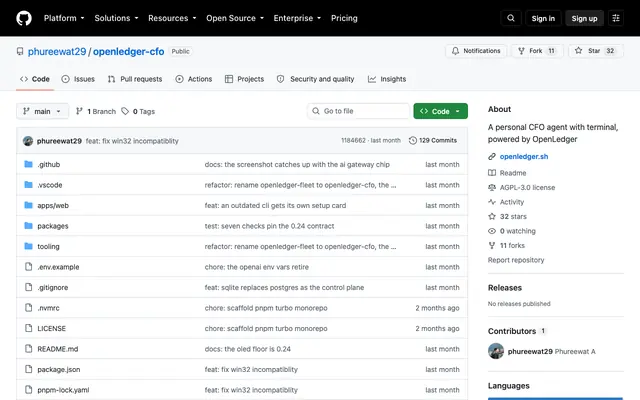The height and width of the screenshot is (400, 640).
Task: Click the commit history clock icon
Action: (x=413, y=140)
